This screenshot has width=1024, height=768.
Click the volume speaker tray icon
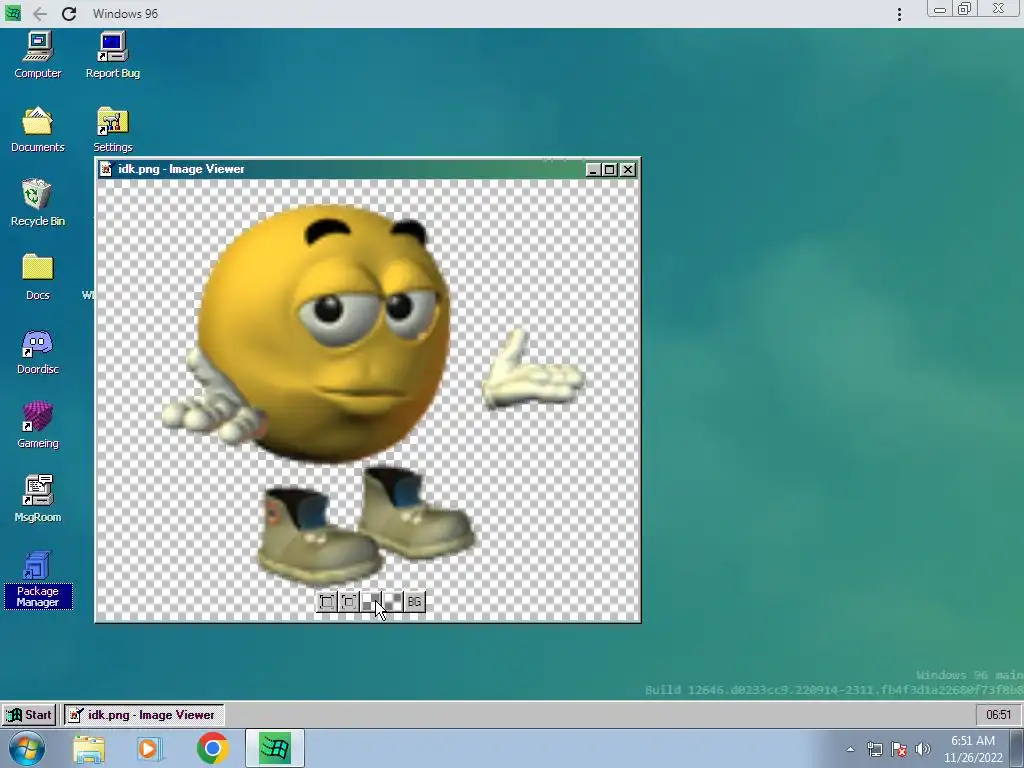(x=923, y=749)
